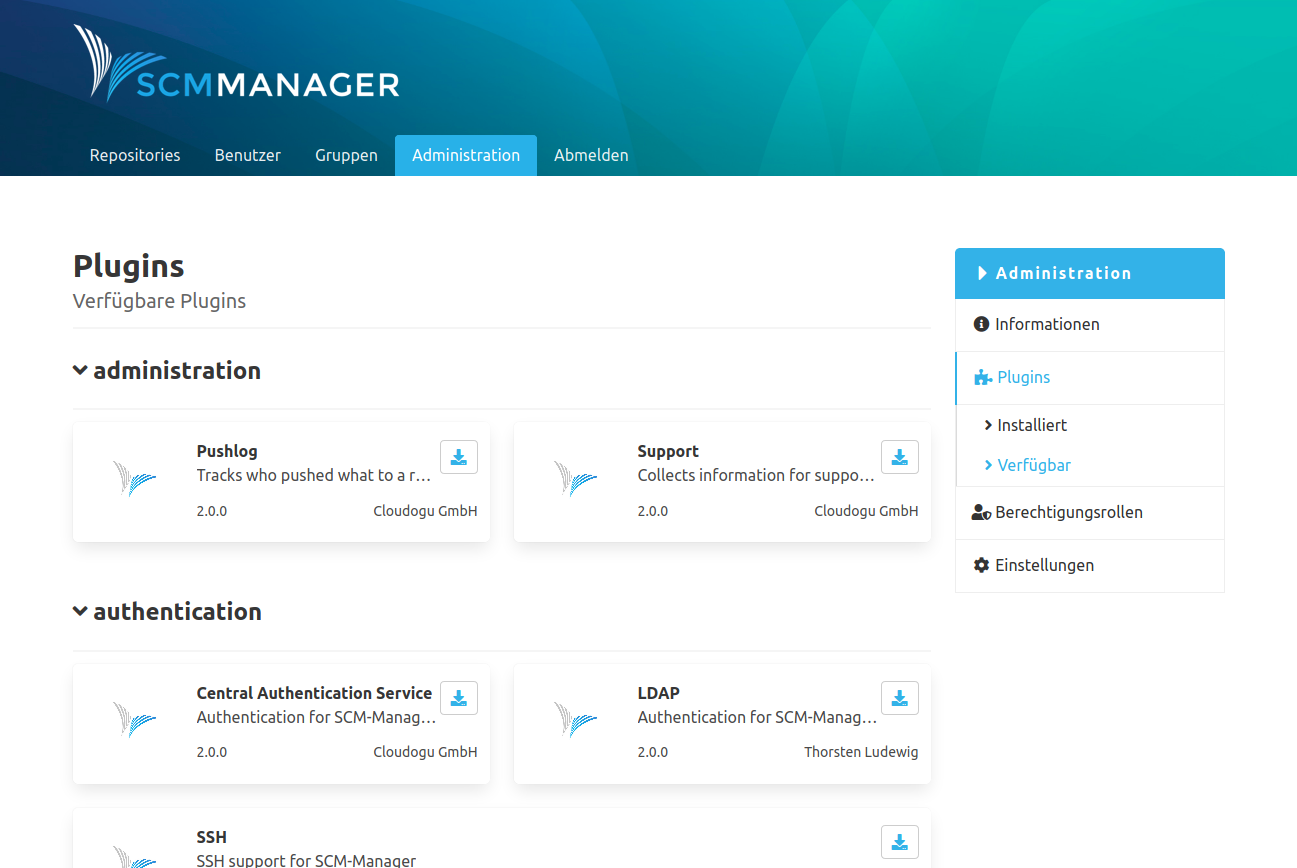1297x868 pixels.
Task: Click the arrow icon in the Administration sidebar header
Action: (x=981, y=273)
